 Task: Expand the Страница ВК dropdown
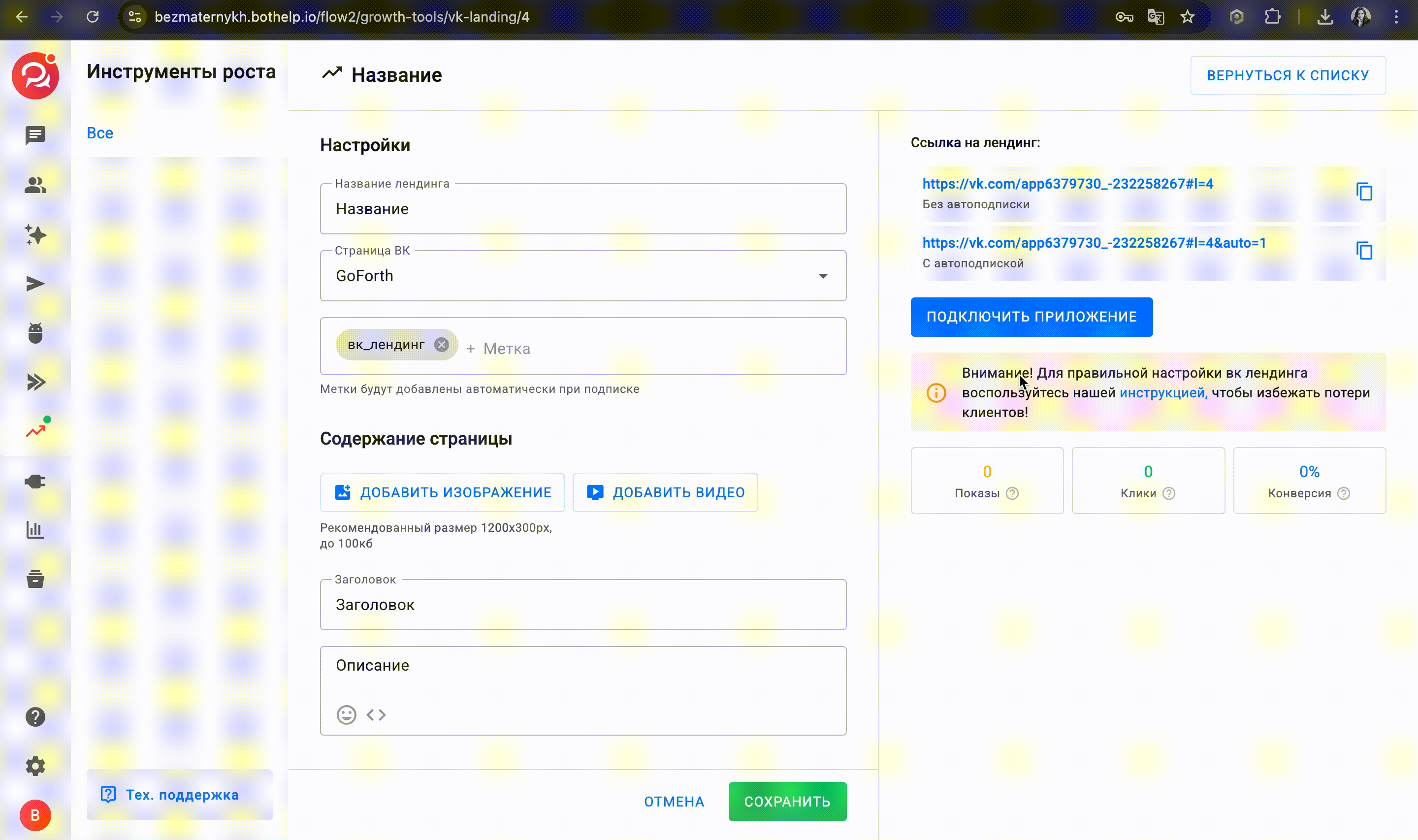point(823,276)
